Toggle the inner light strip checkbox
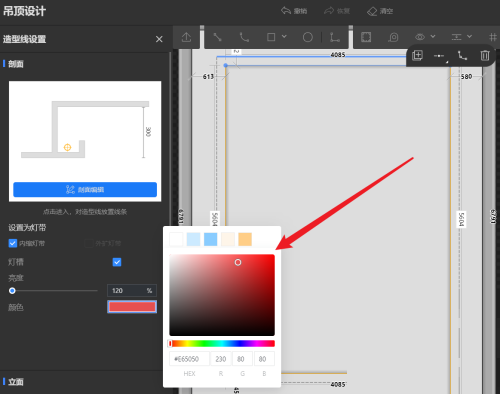This screenshot has width=500, height=394. pos(13,243)
